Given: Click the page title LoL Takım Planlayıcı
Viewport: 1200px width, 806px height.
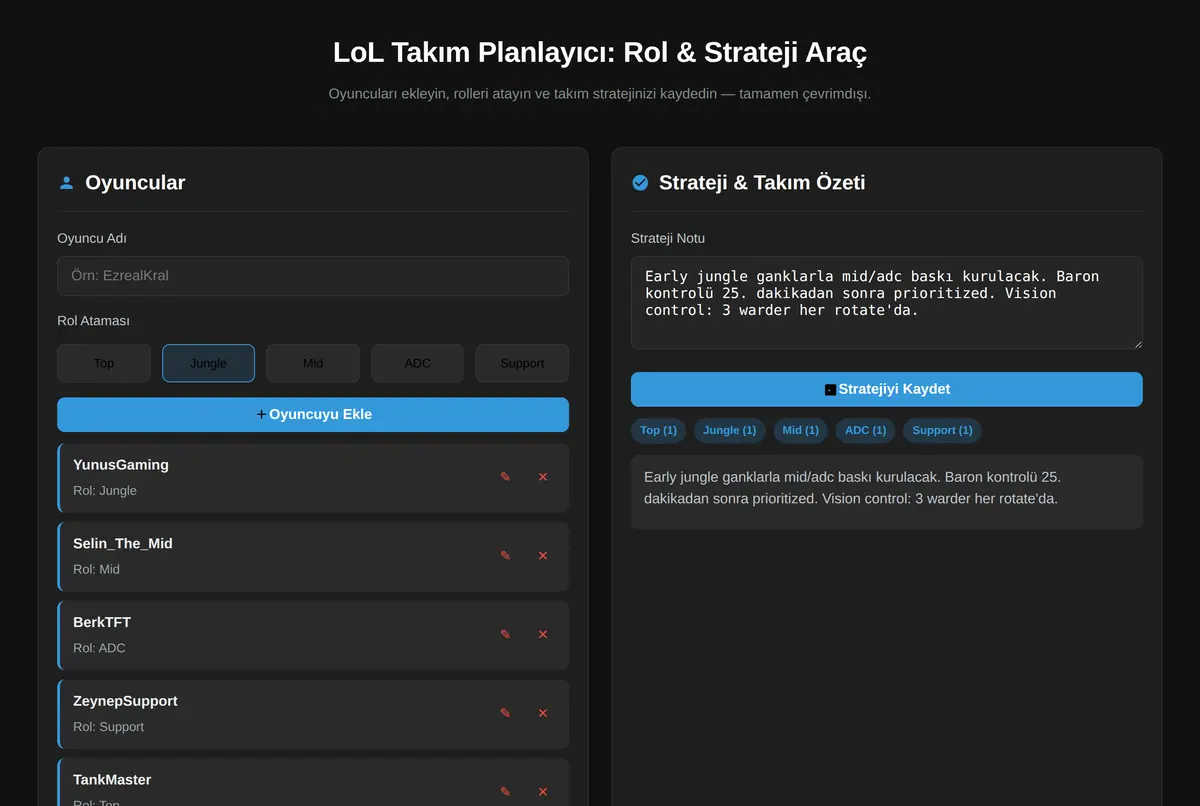Looking at the screenshot, I should coord(600,53).
